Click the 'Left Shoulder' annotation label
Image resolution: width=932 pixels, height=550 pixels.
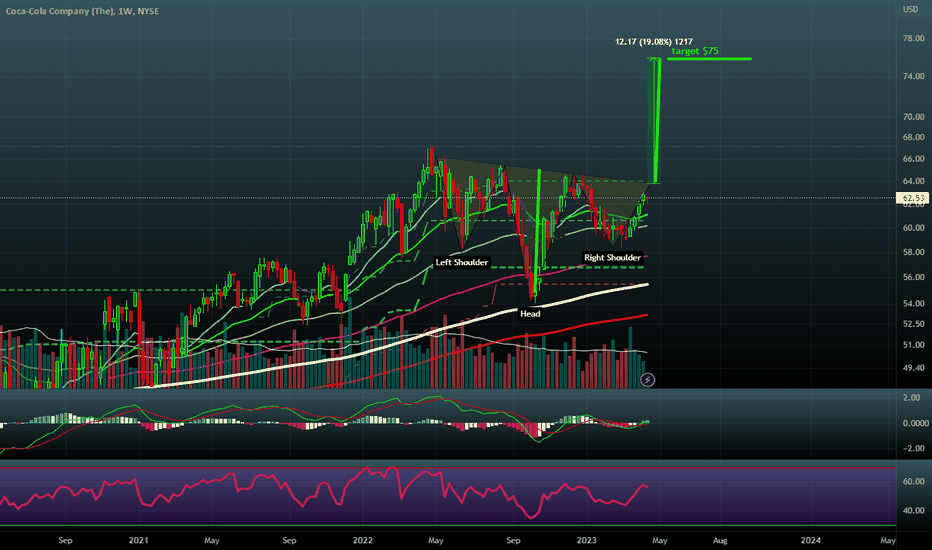[461, 262]
